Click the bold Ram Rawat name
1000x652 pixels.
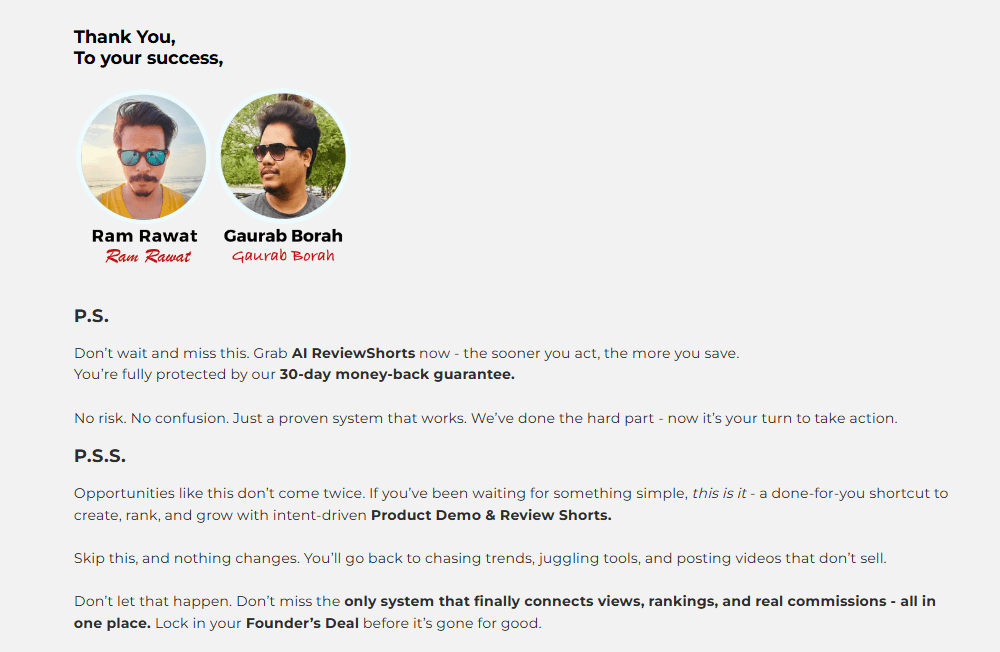click(x=144, y=236)
